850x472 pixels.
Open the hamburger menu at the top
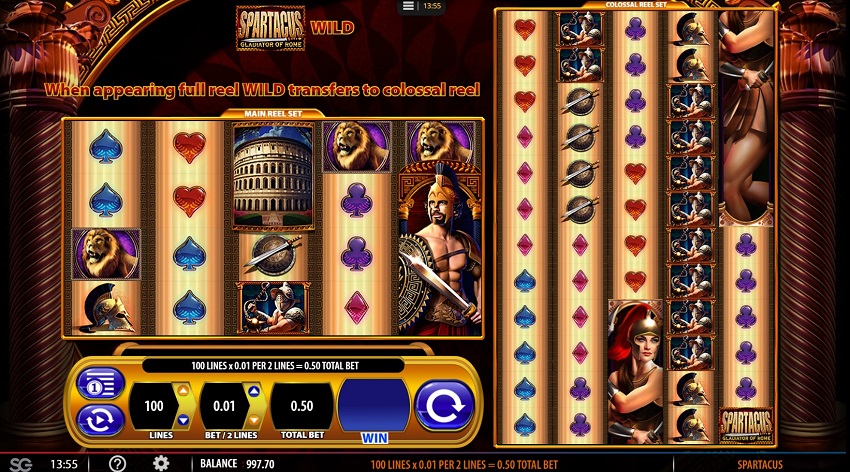click(408, 6)
